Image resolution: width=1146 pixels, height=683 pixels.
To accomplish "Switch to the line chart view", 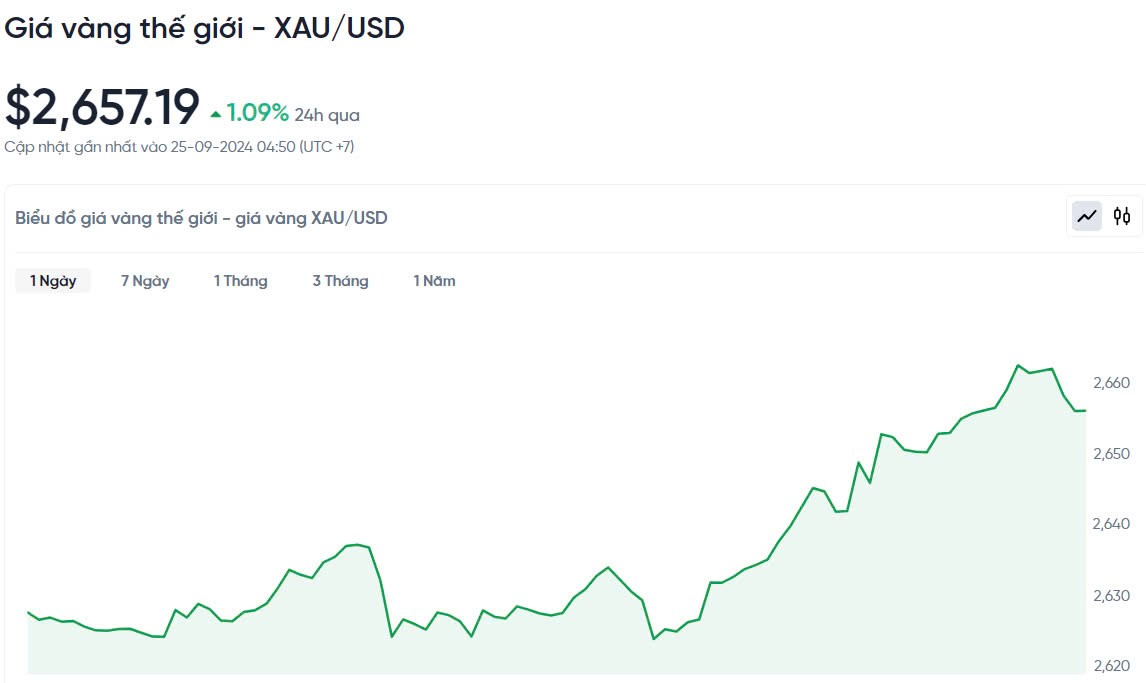I will click(1087, 216).
